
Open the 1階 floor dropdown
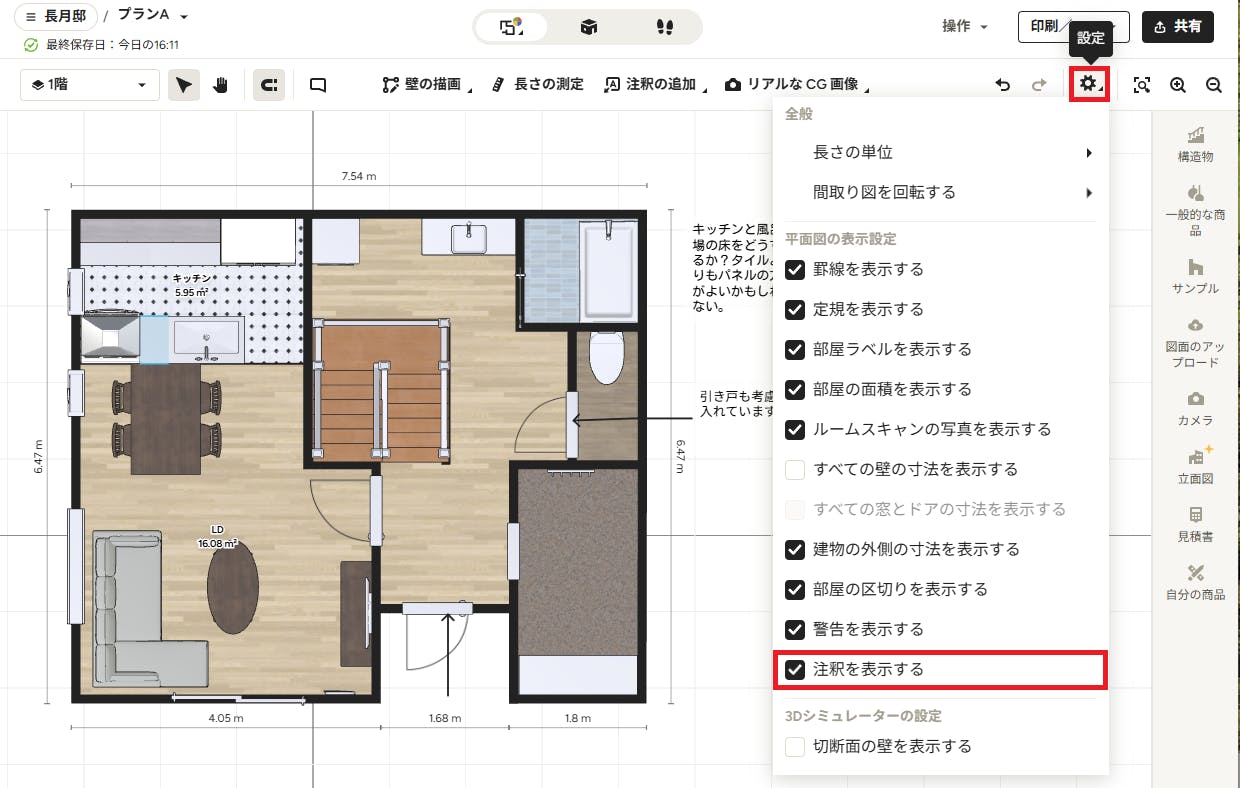point(90,85)
